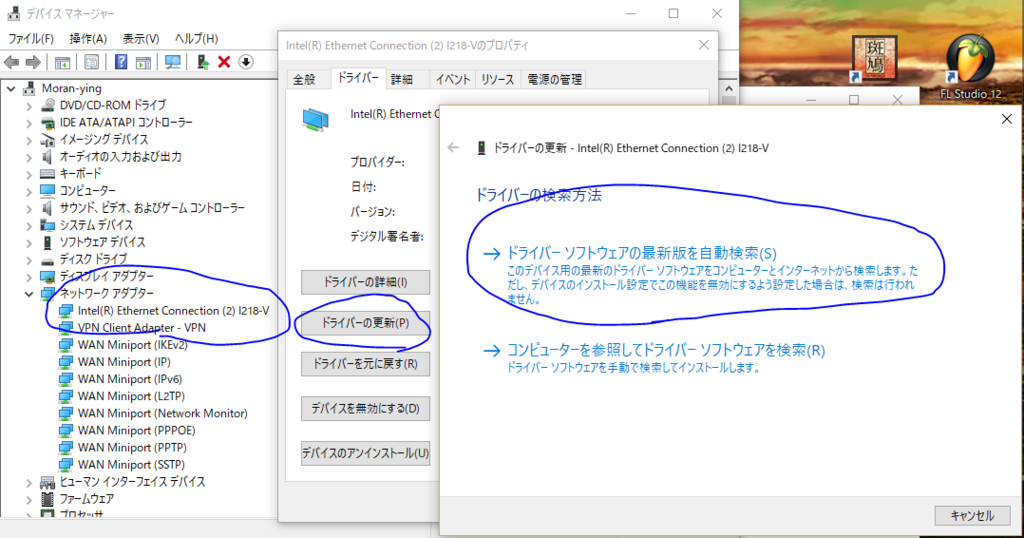Switch to the 詳細 tab

click(402, 80)
